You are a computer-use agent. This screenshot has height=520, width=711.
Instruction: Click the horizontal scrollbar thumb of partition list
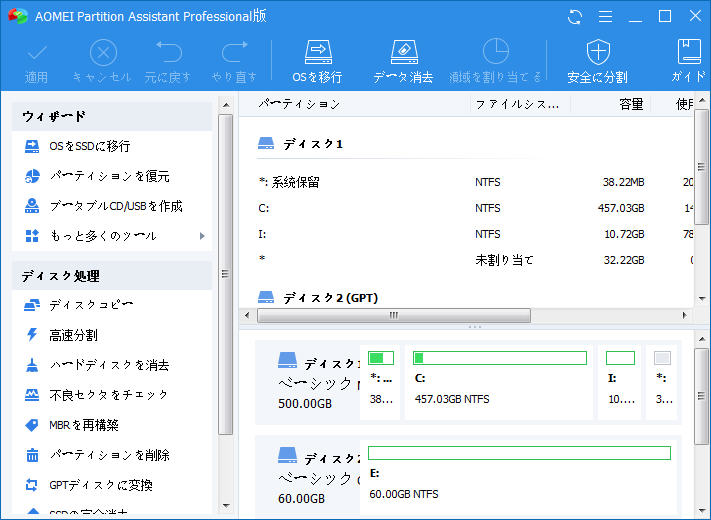(x=394, y=315)
